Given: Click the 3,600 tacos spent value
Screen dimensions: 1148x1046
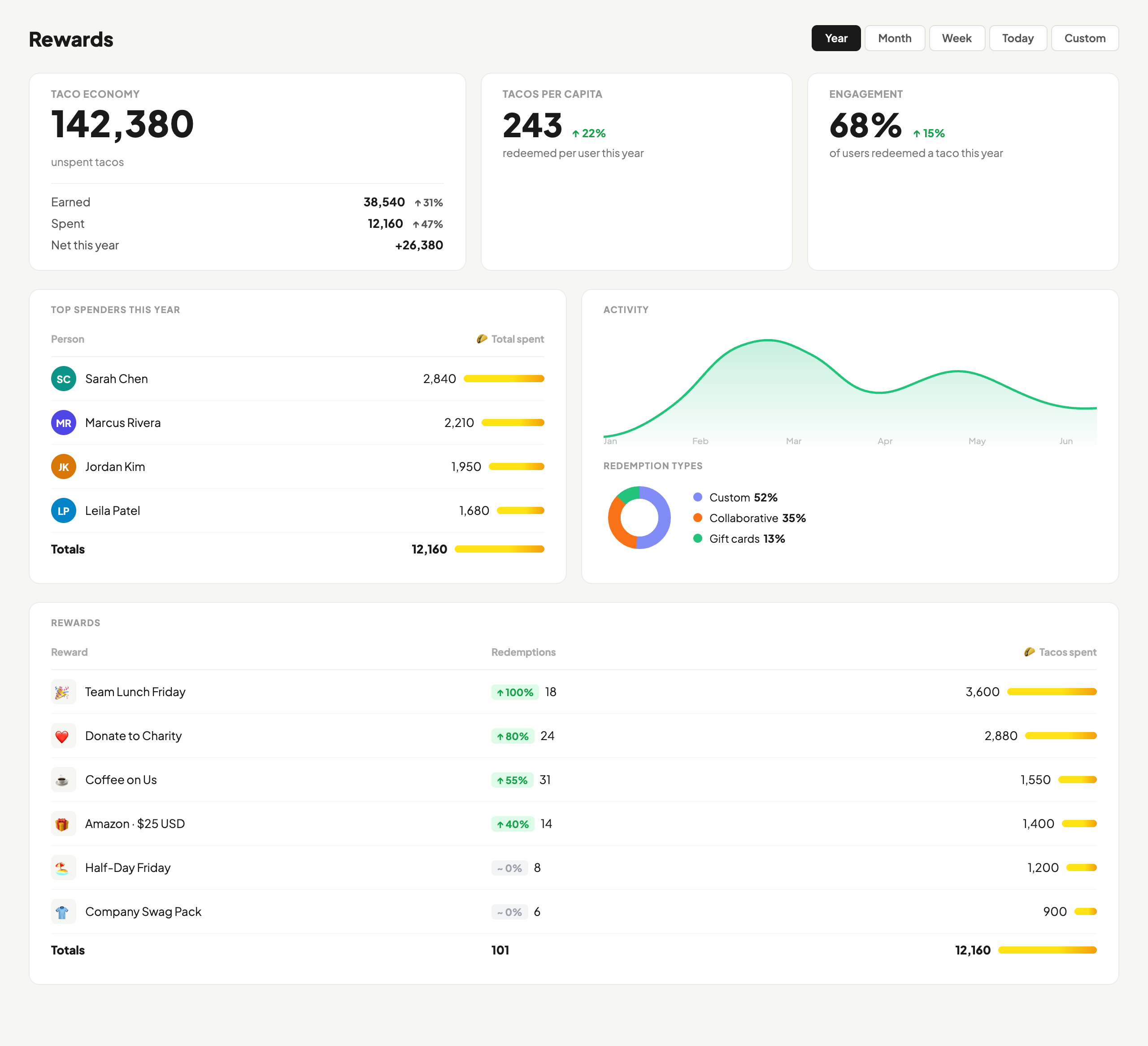Looking at the screenshot, I should tap(982, 692).
